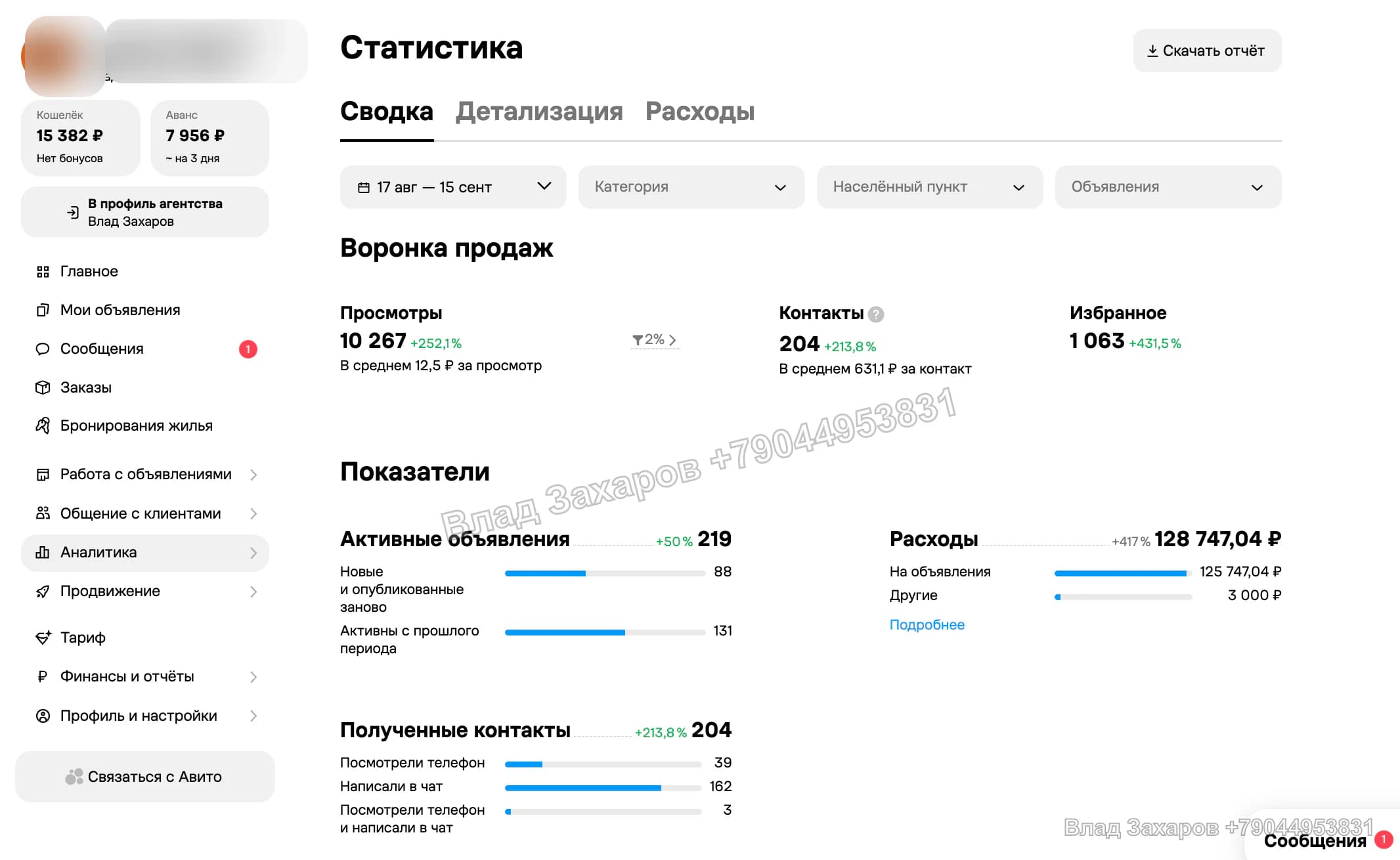The width and height of the screenshot is (1400, 860).
Task: Open the Аванс 7 956 ₽ card
Action: coord(209,137)
